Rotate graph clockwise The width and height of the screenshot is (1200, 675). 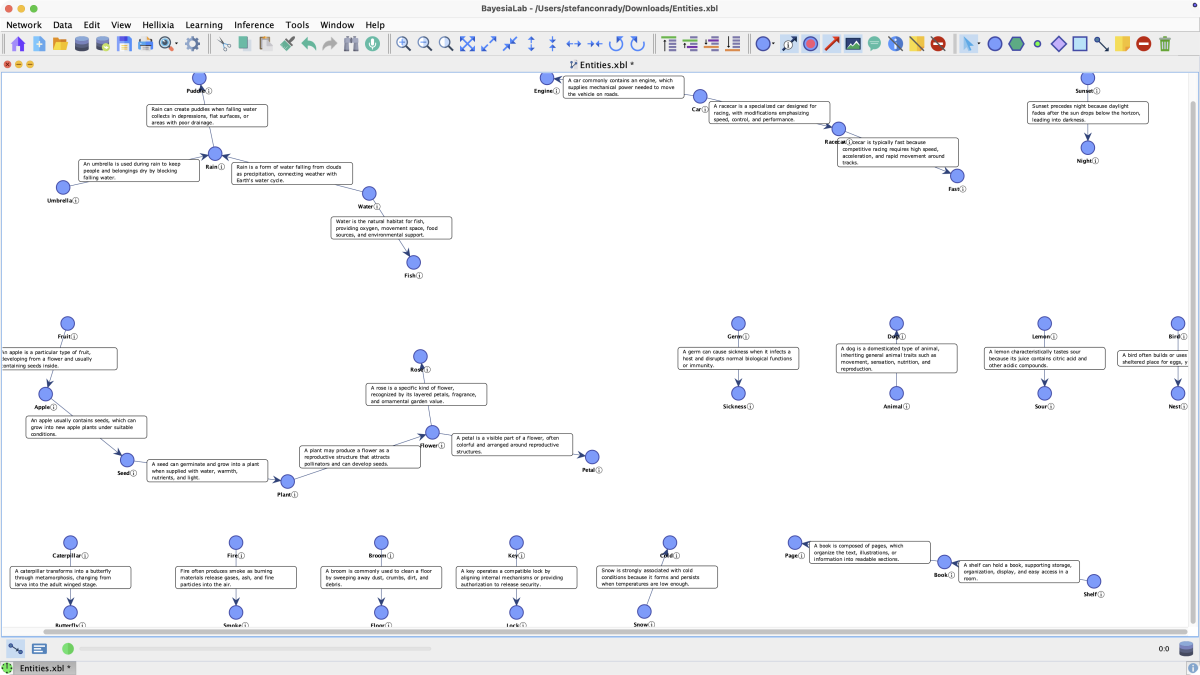pyautogui.click(x=636, y=44)
